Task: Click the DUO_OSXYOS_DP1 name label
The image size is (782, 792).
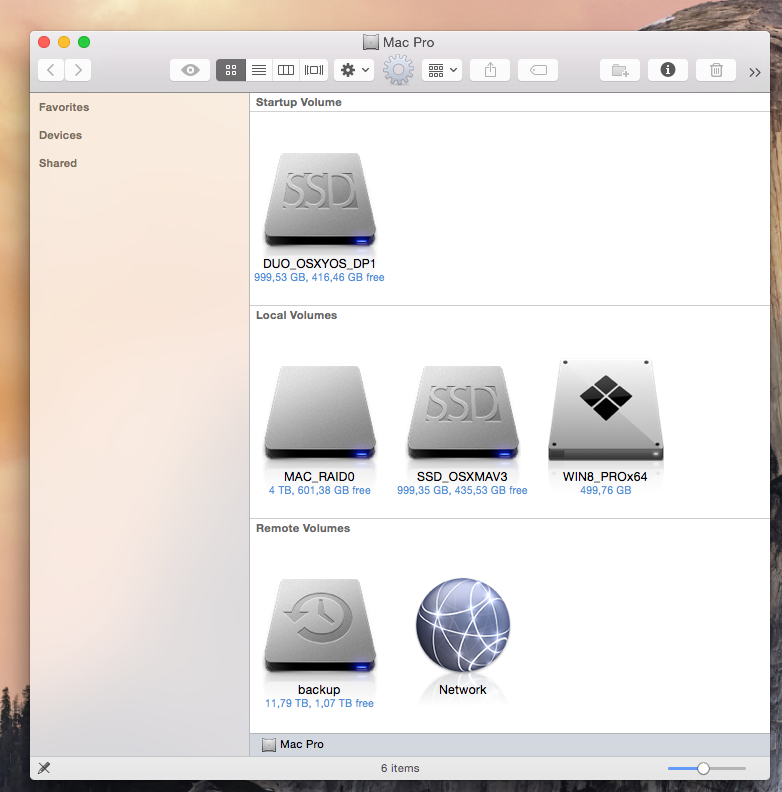Action: 319,264
